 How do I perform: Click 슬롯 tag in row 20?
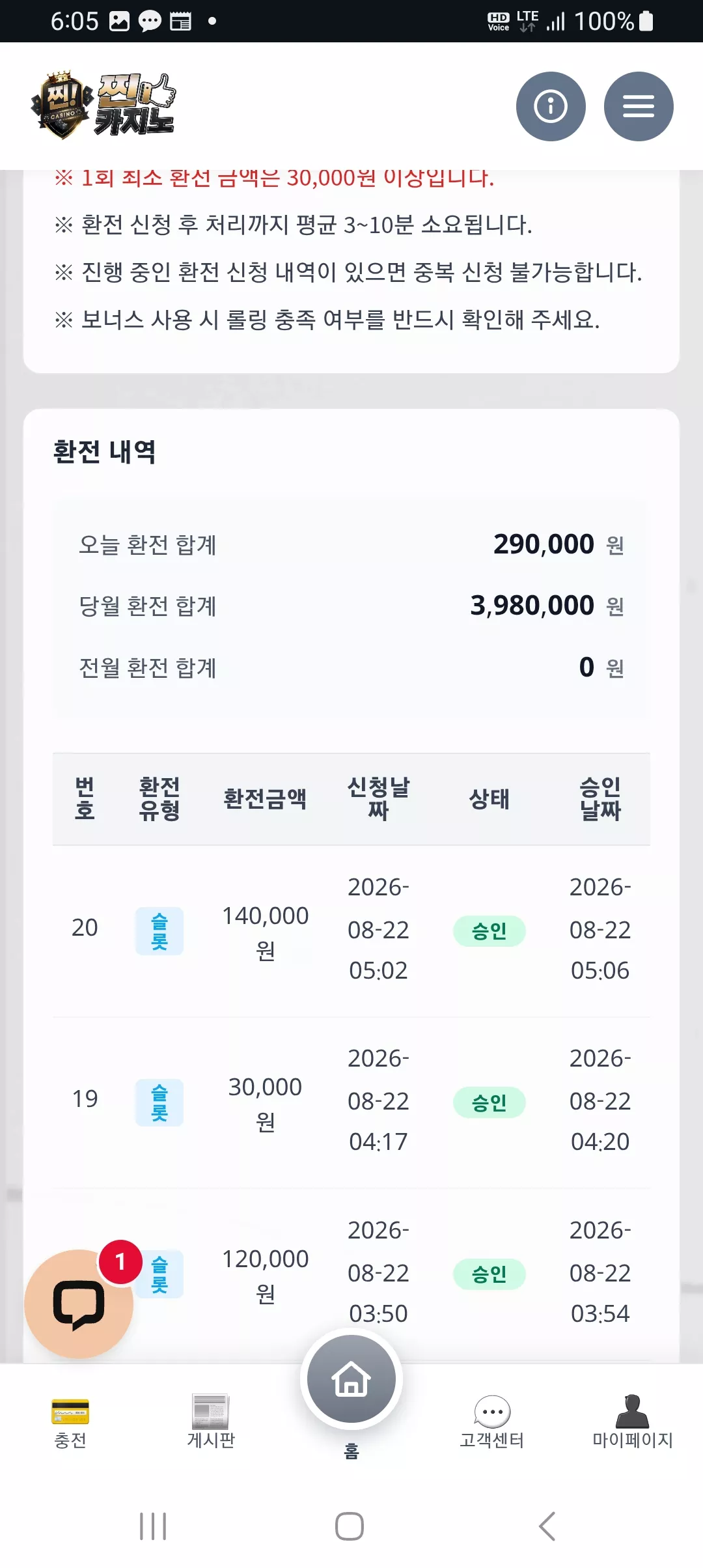pyautogui.click(x=159, y=931)
